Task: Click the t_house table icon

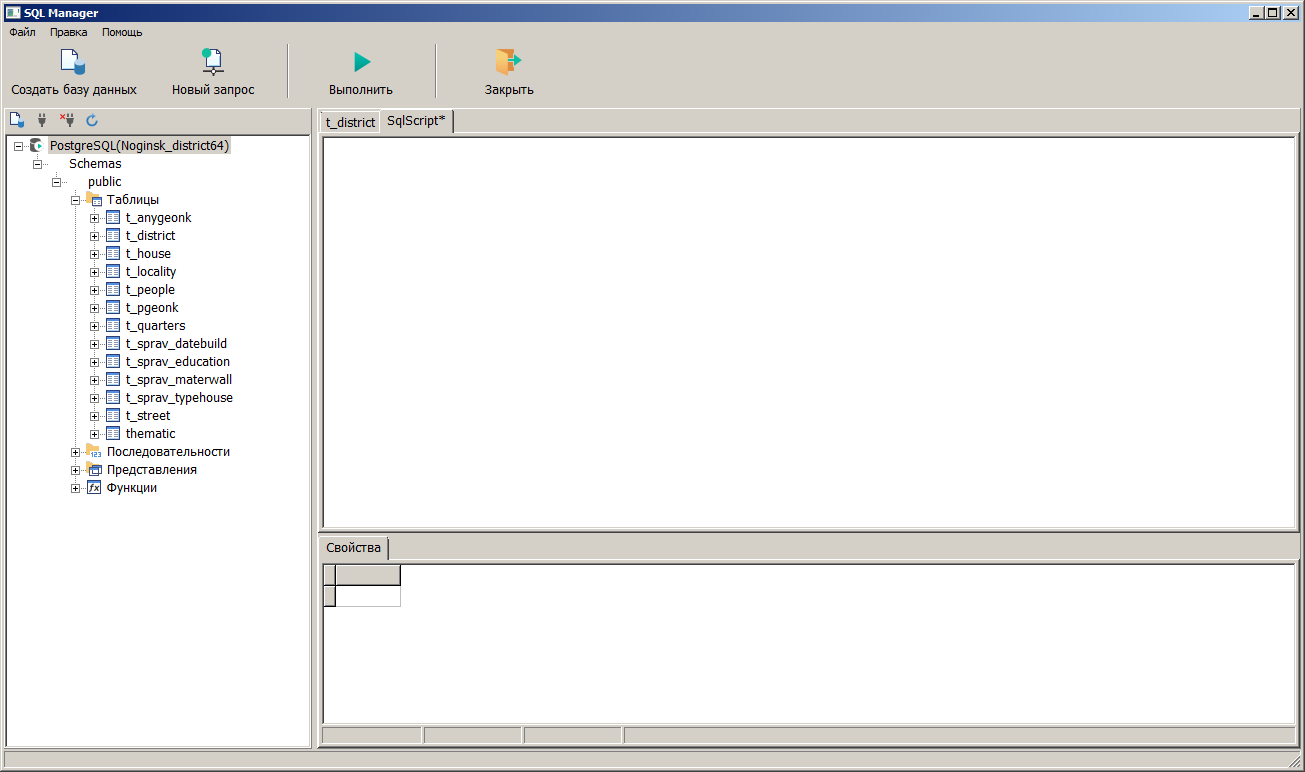Action: click(x=113, y=254)
